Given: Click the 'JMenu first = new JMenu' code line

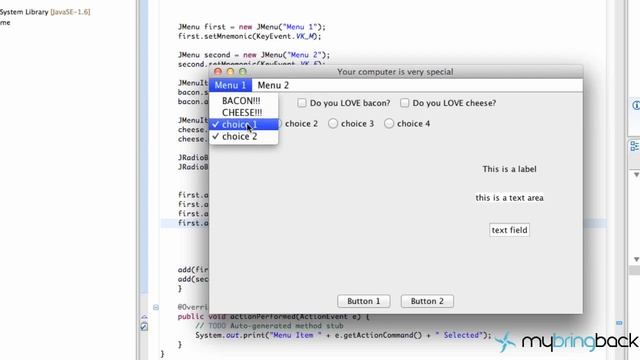Looking at the screenshot, I should click(252, 27).
